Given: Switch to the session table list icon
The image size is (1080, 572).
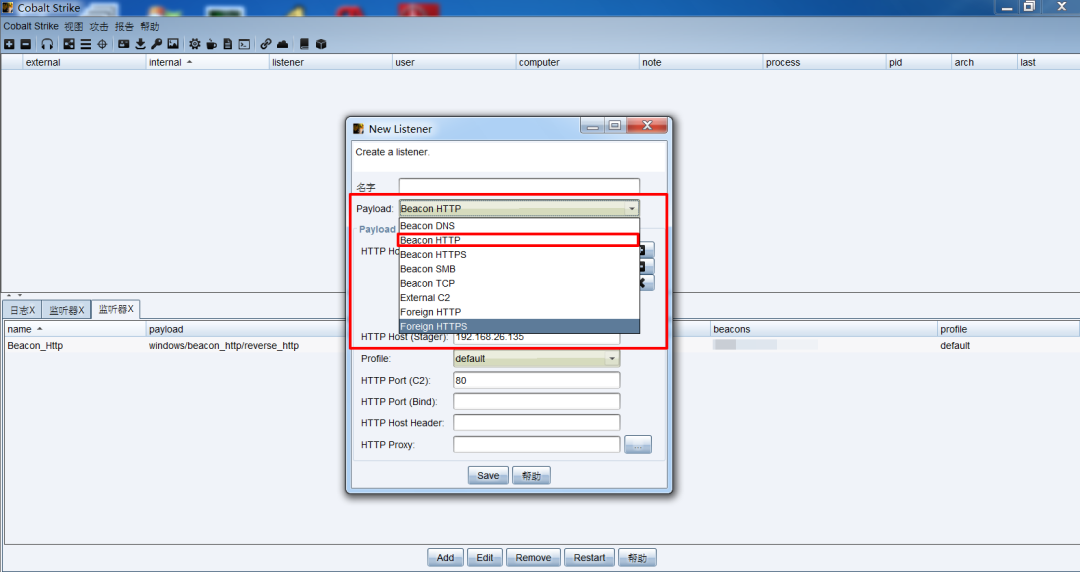Looking at the screenshot, I should click(85, 44).
